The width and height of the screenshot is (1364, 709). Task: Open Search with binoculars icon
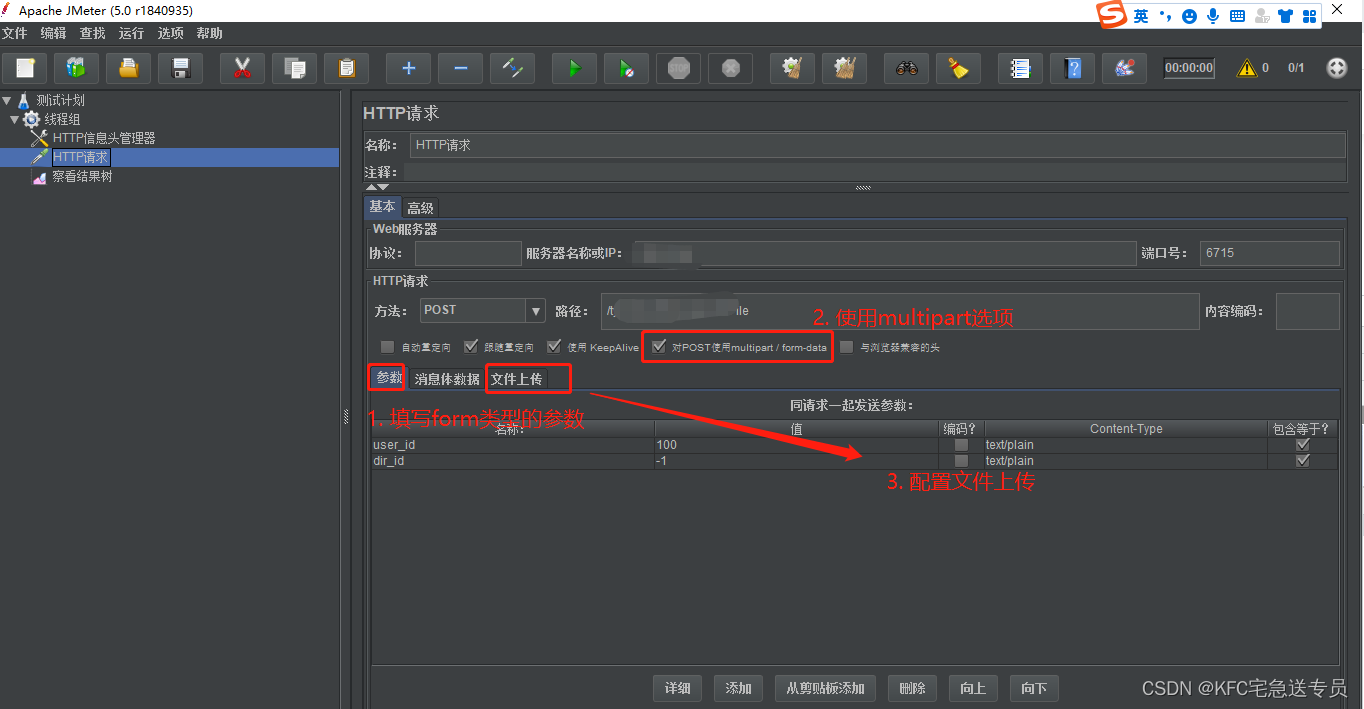(x=906, y=68)
